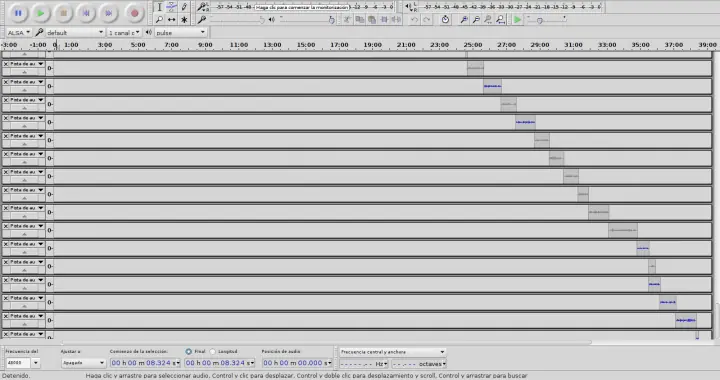Click the Copy icon in edit toolbar
Screen dimensions: 720x380
(x=360, y=19)
